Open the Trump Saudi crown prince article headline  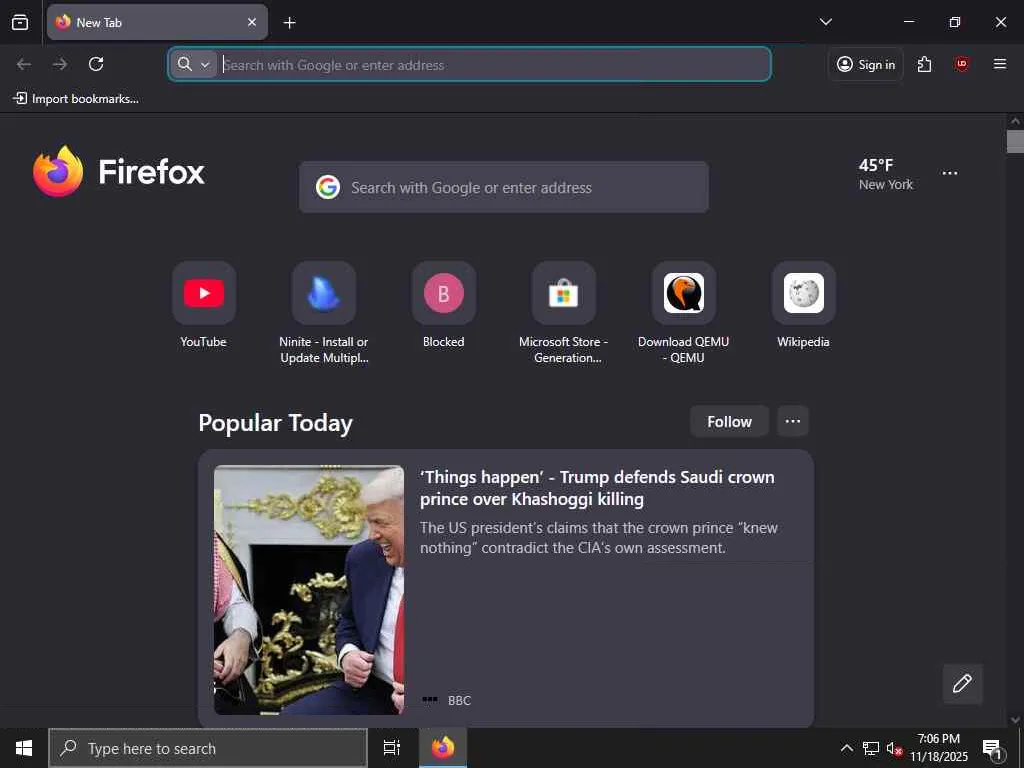tap(597, 488)
